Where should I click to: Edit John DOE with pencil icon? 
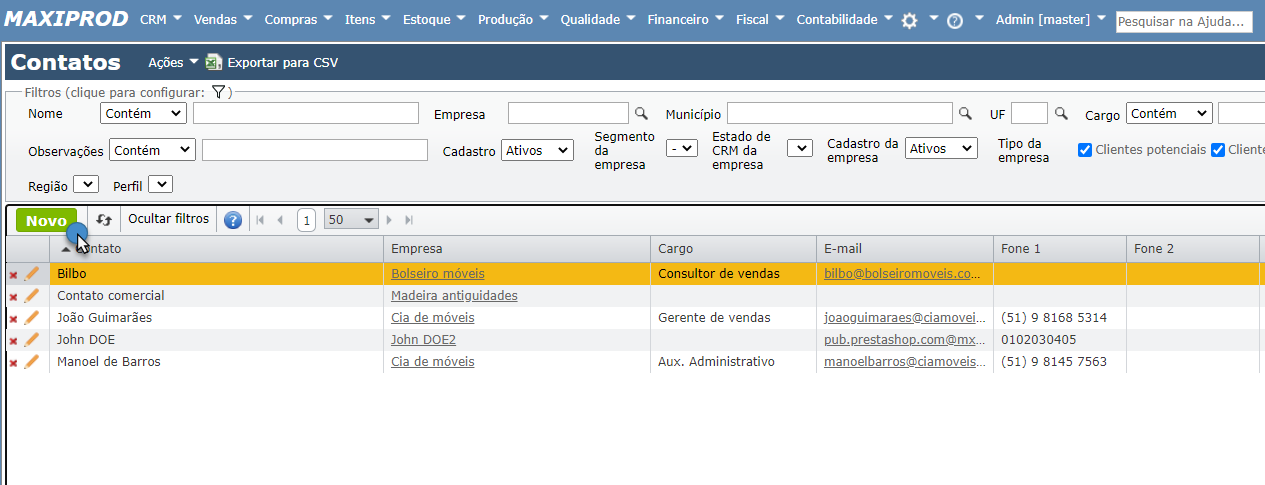[x=32, y=340]
